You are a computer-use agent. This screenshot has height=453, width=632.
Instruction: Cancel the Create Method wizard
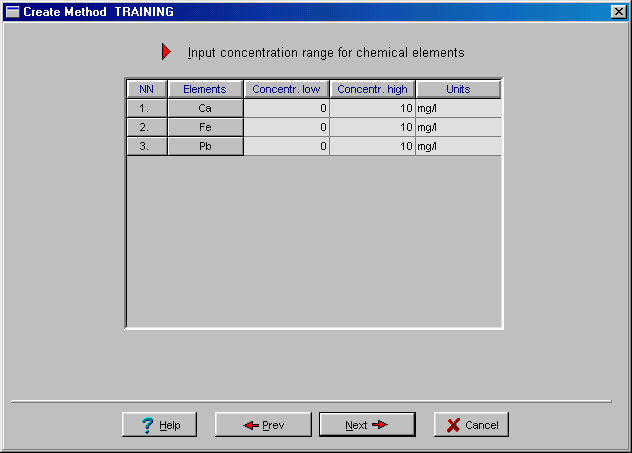(x=471, y=424)
